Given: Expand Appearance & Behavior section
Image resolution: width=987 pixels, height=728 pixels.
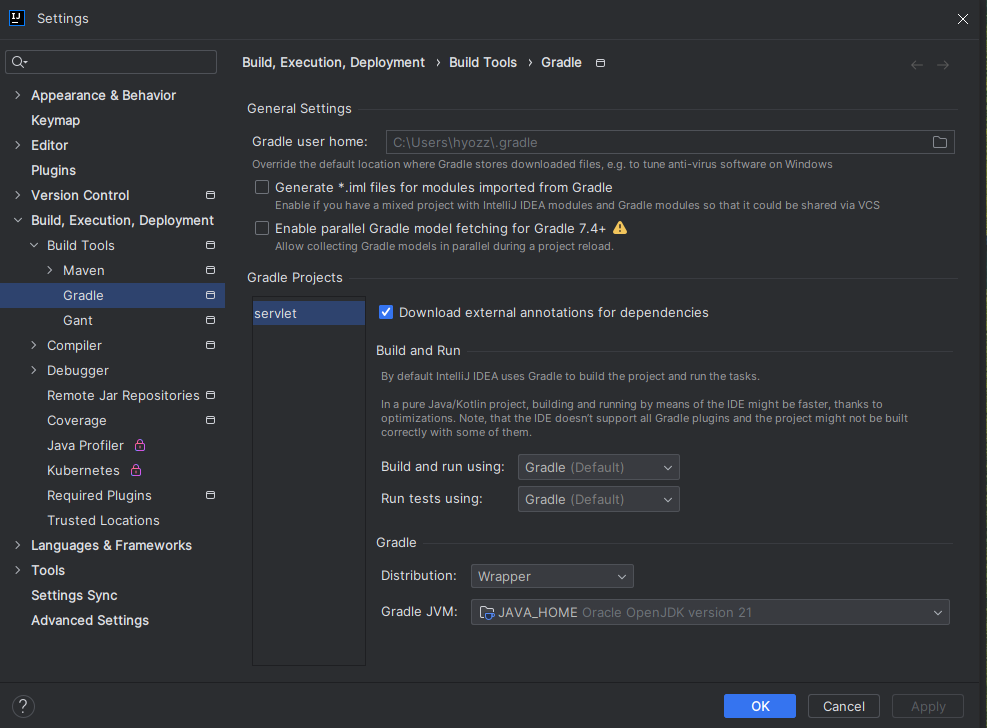Looking at the screenshot, I should pyautogui.click(x=18, y=95).
